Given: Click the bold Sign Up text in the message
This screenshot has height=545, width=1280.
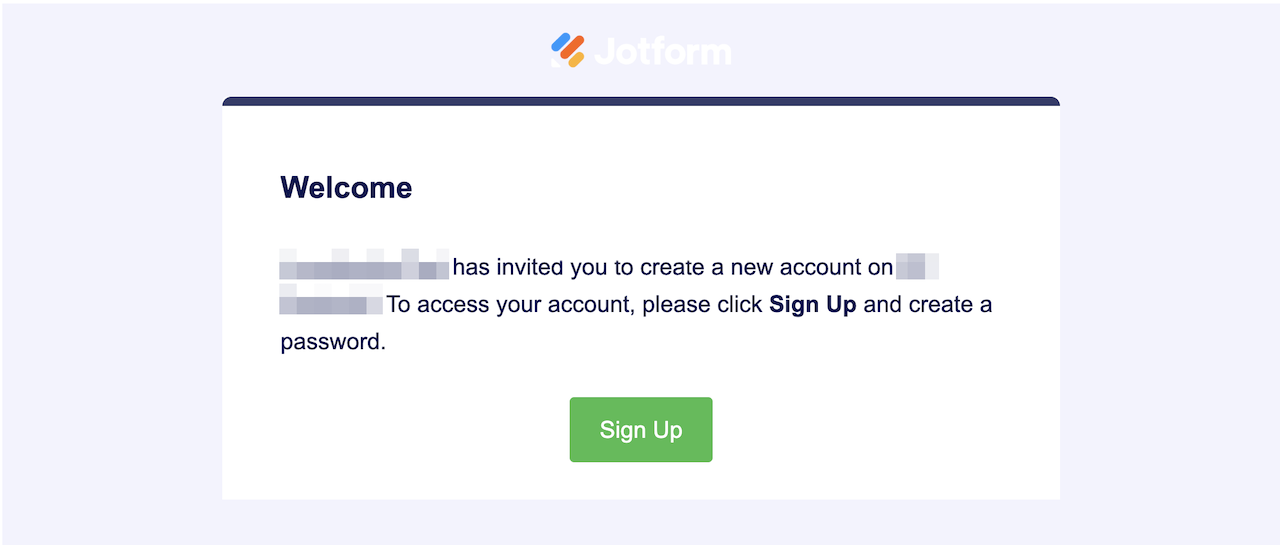Looking at the screenshot, I should [x=812, y=304].
